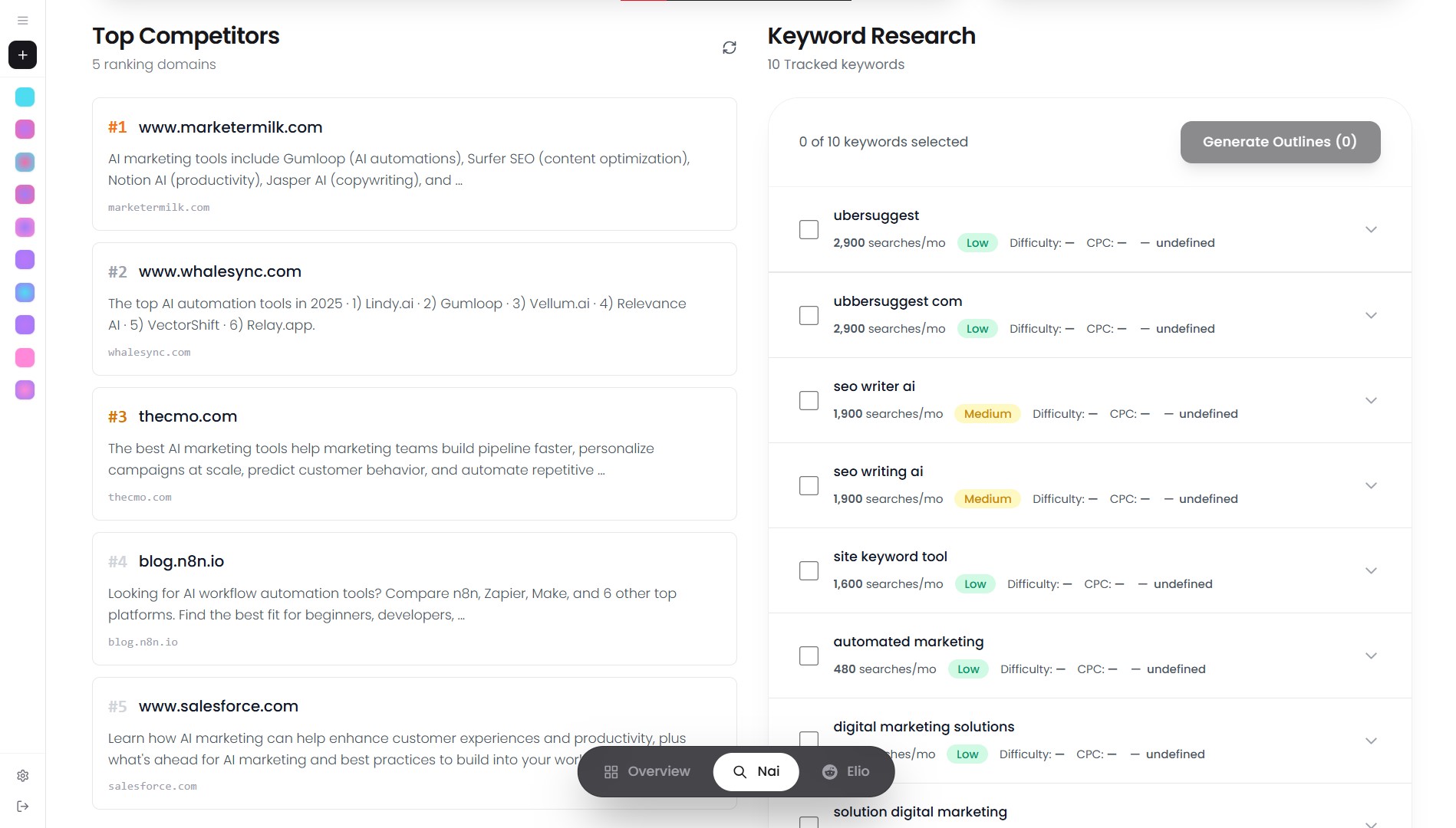The width and height of the screenshot is (1456, 828).
Task: Click the '1,600 searches/mo' value
Action: pyautogui.click(x=888, y=584)
